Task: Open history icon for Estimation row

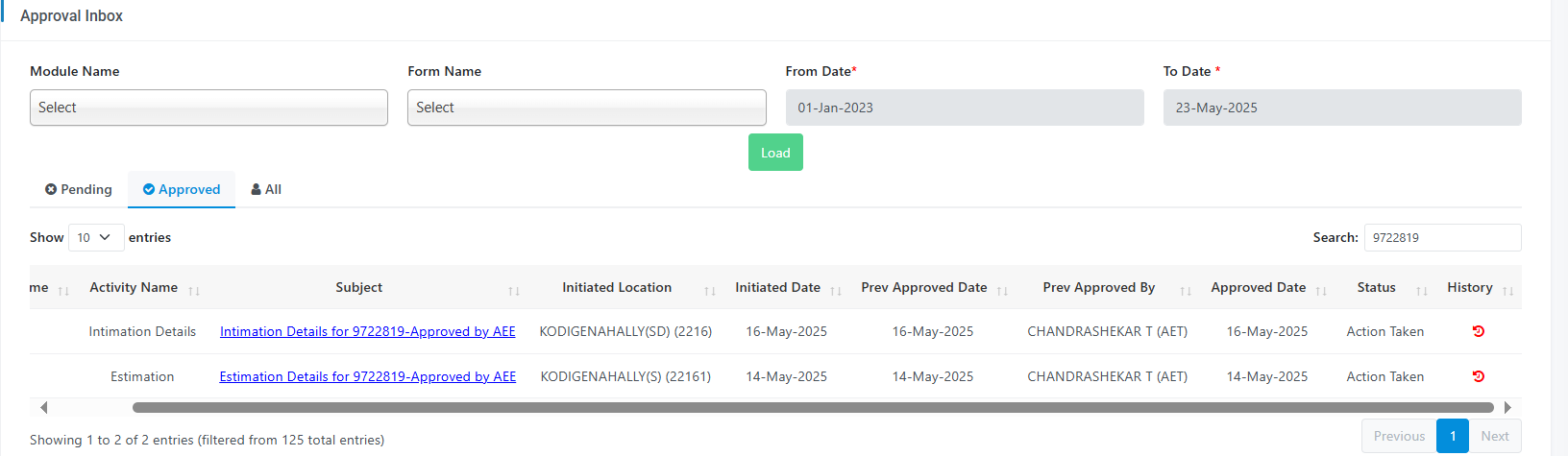Action: click(1478, 376)
